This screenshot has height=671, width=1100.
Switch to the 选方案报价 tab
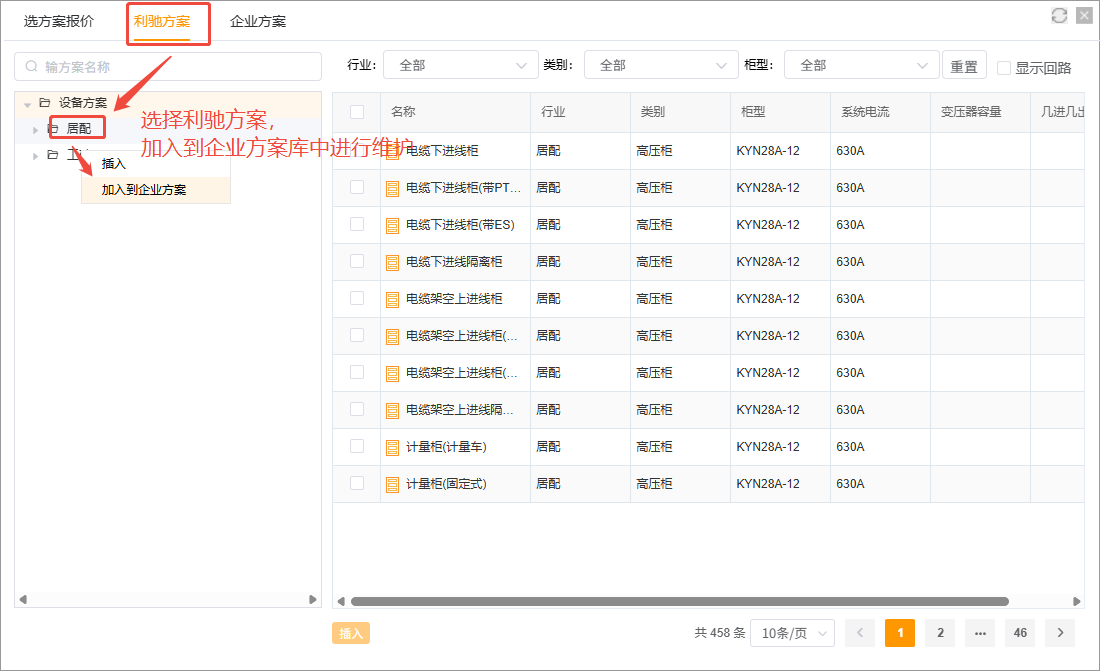coord(59,21)
